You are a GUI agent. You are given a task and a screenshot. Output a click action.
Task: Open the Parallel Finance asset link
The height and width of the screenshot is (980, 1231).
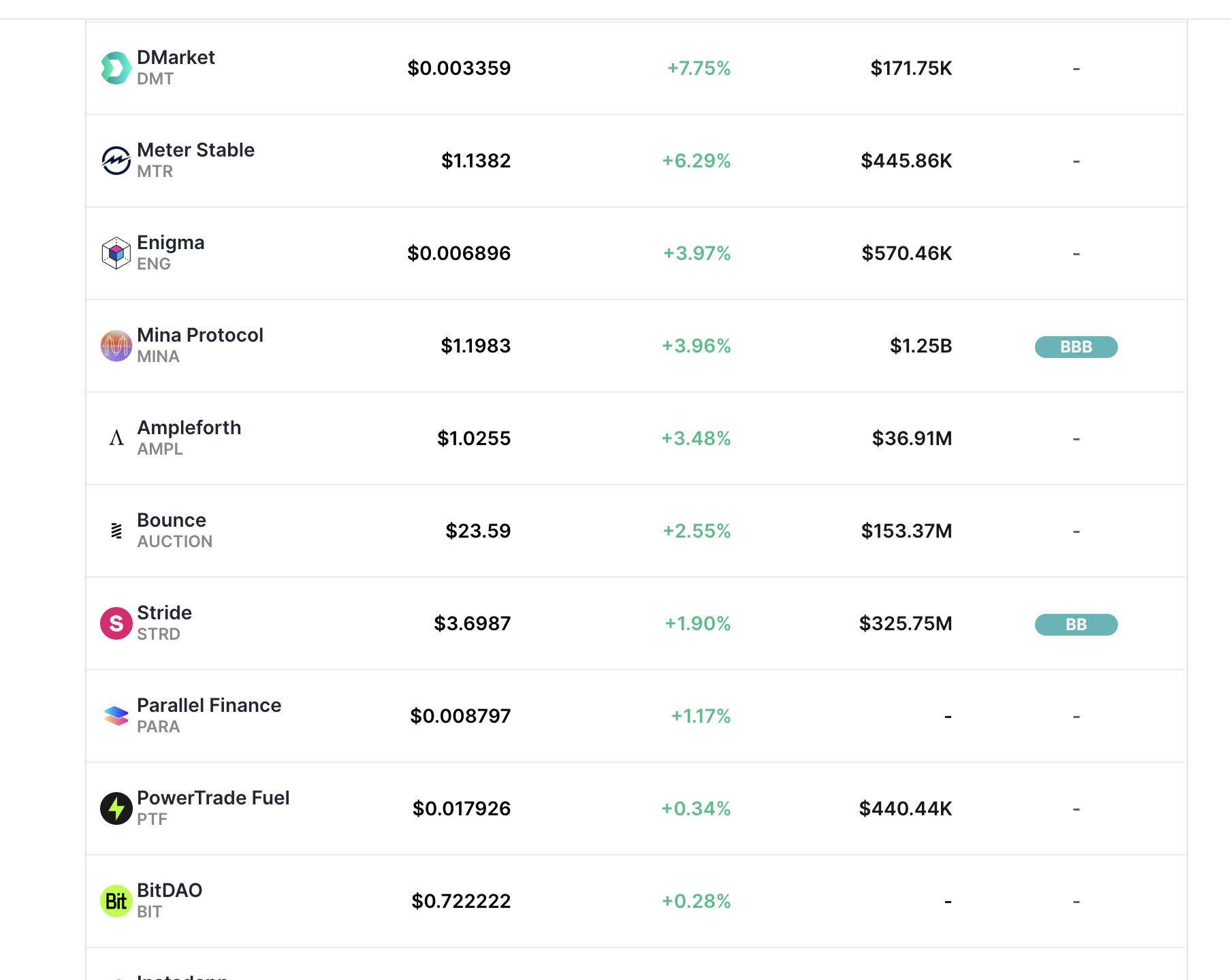(x=209, y=705)
